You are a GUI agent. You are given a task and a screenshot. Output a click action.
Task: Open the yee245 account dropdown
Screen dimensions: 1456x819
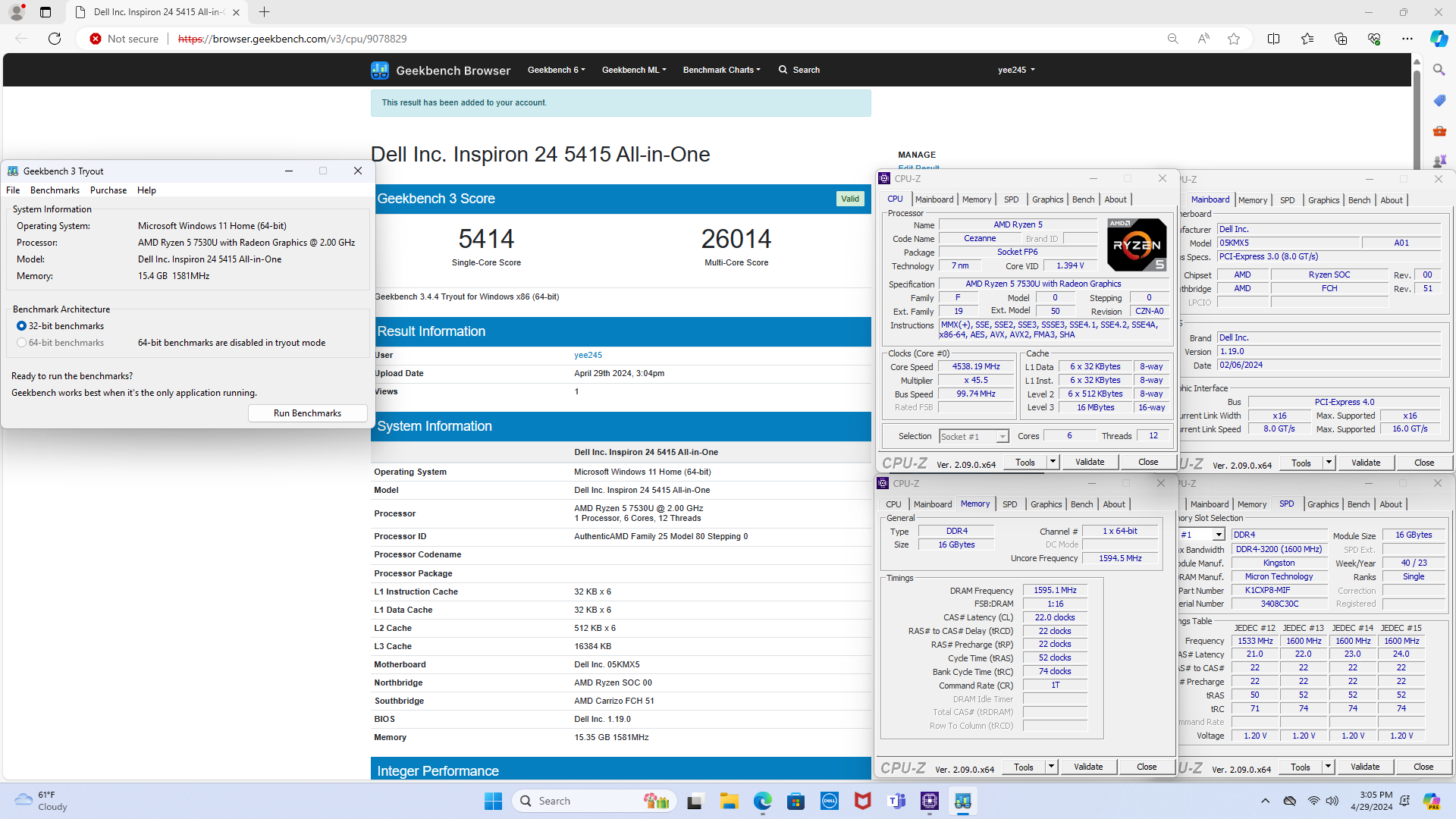click(x=1016, y=70)
